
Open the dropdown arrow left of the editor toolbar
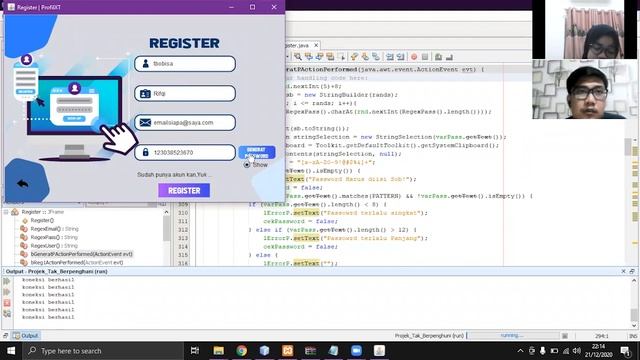[x=287, y=57]
